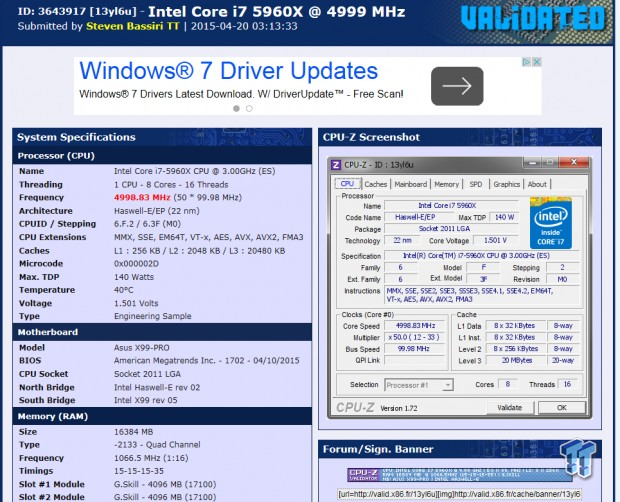Click the Intel Core i7 inside logo
The height and width of the screenshot is (502, 620).
pos(551,223)
